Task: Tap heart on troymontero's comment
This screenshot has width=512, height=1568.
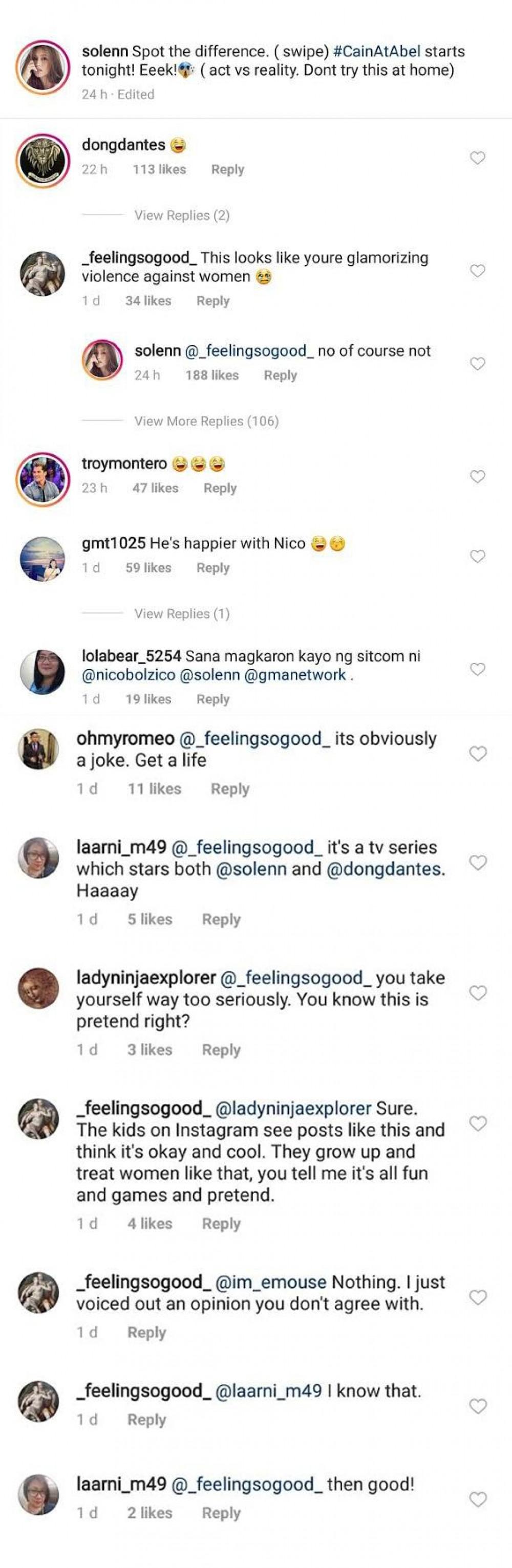Action: click(478, 477)
